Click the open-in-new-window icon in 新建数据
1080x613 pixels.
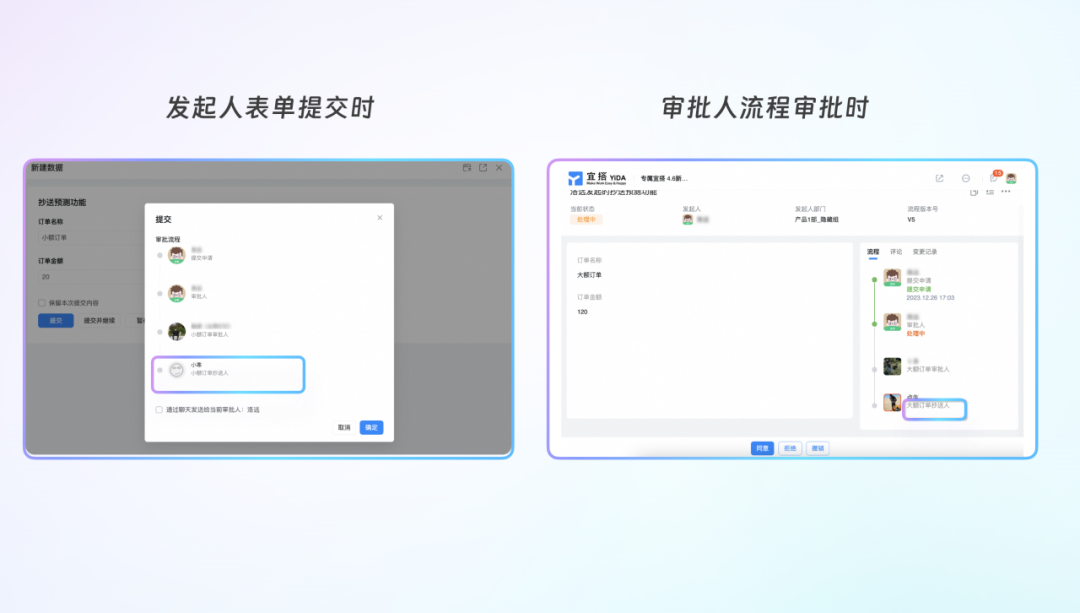(483, 167)
